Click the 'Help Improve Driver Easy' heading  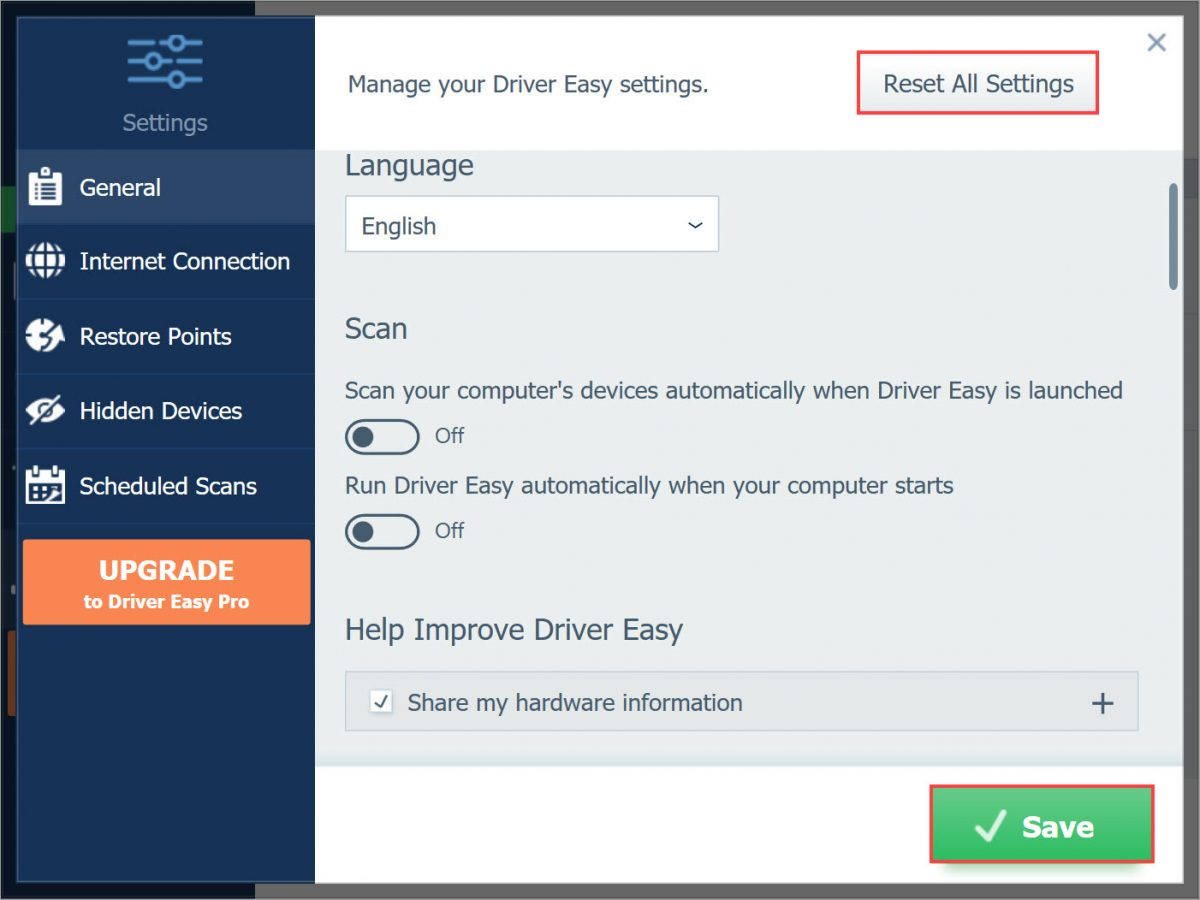pyautogui.click(x=514, y=630)
